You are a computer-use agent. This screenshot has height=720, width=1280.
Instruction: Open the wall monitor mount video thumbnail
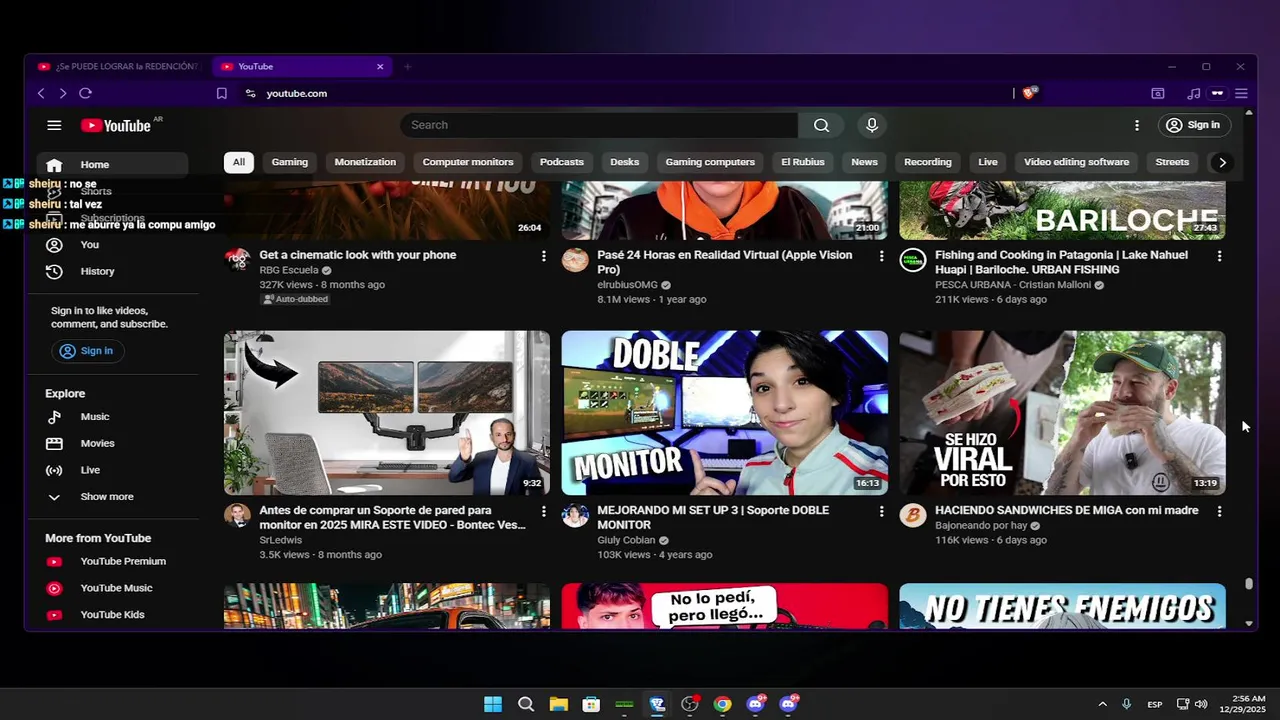tap(387, 413)
